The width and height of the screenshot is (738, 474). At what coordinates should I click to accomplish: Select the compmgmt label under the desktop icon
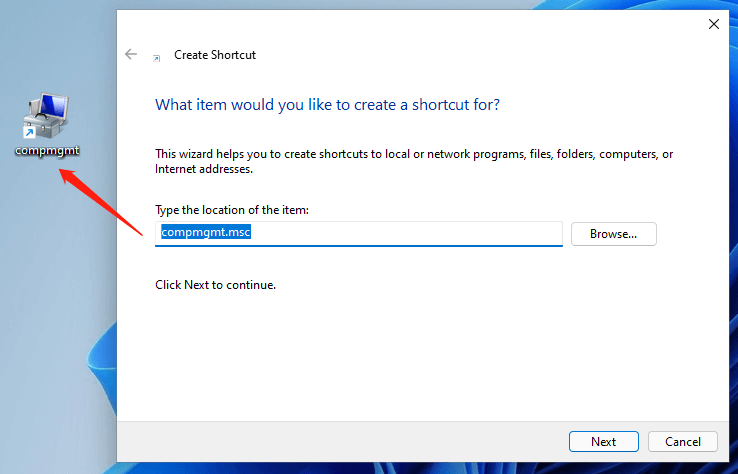tap(47, 151)
